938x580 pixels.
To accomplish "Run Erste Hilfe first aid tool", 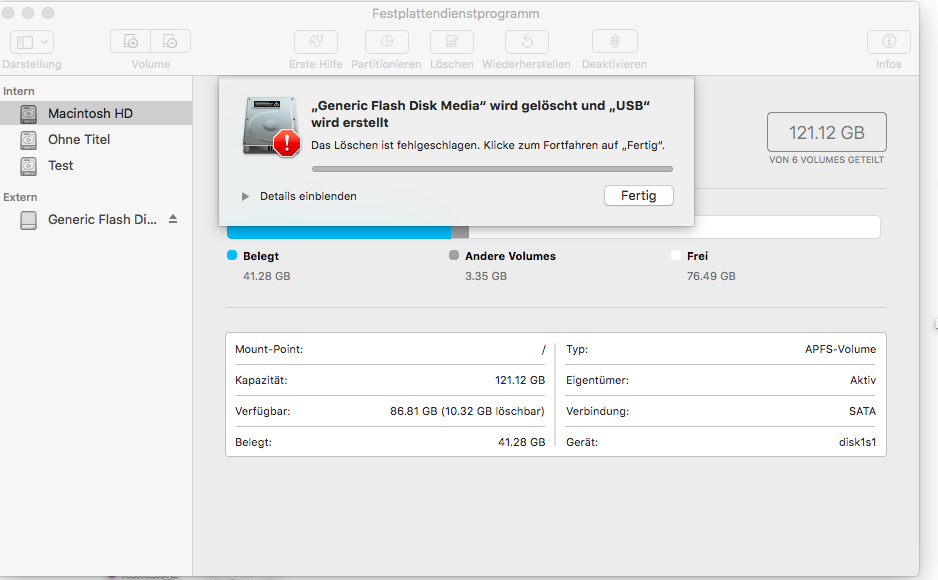I will (x=316, y=42).
